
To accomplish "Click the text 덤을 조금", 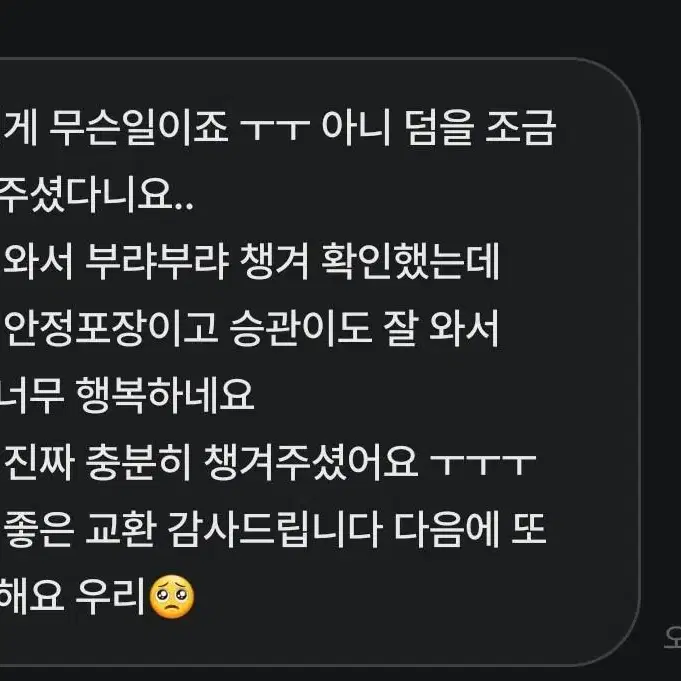I will (x=480, y=127).
